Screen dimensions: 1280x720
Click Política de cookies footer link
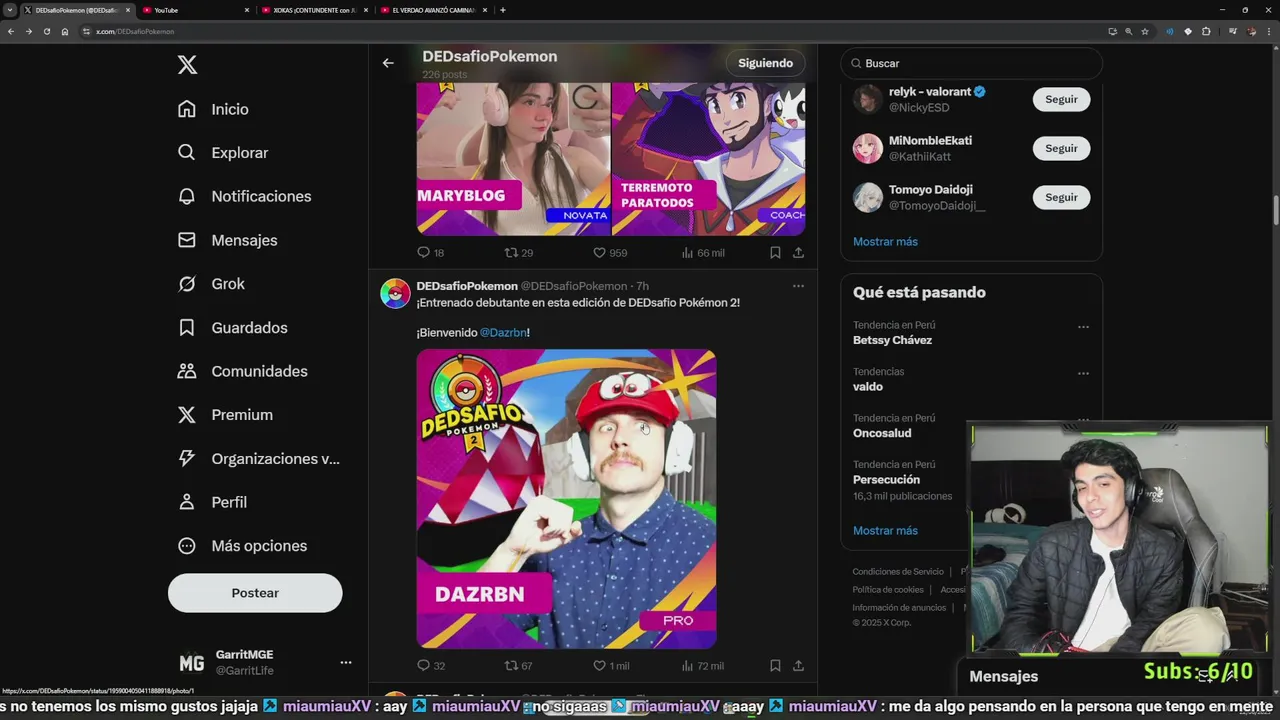pyautogui.click(x=888, y=590)
